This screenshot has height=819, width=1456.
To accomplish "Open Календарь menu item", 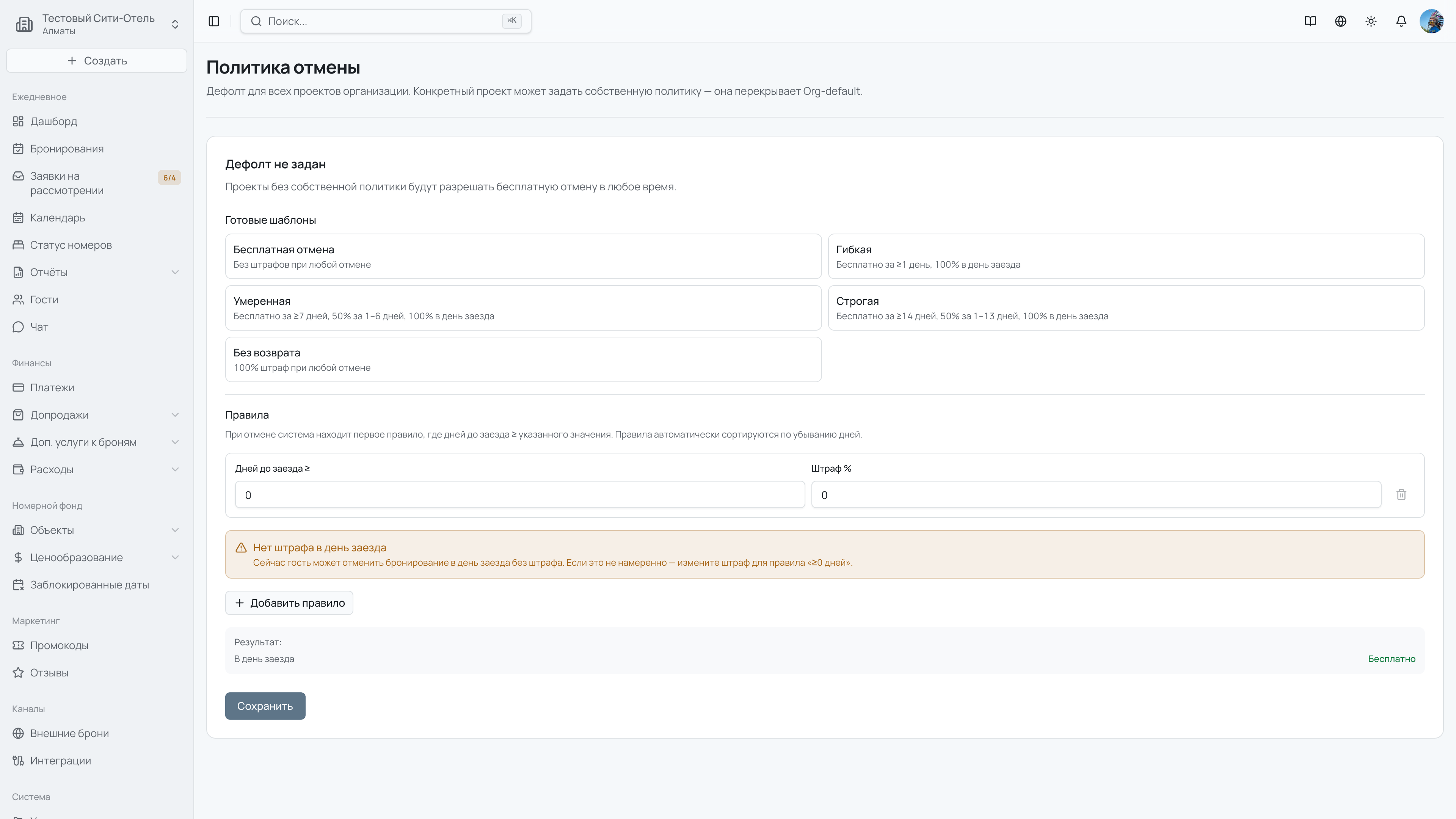I will (x=97, y=218).
